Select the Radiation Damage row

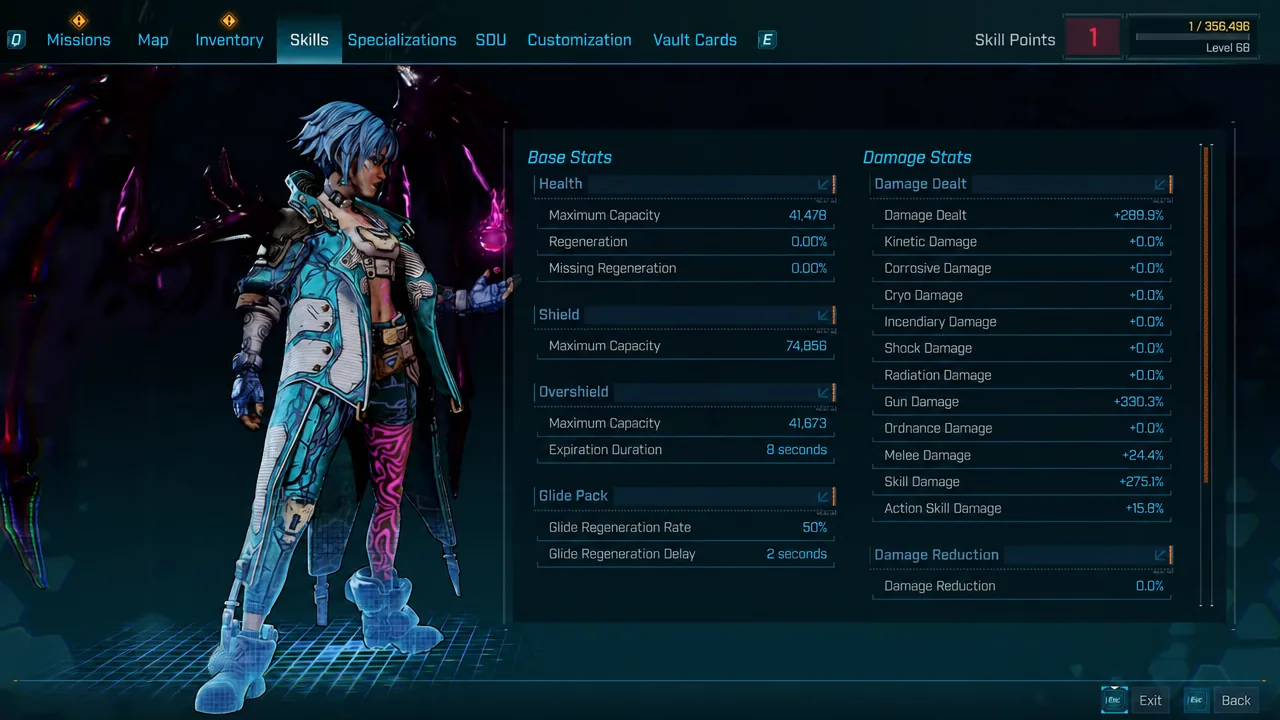point(1022,375)
